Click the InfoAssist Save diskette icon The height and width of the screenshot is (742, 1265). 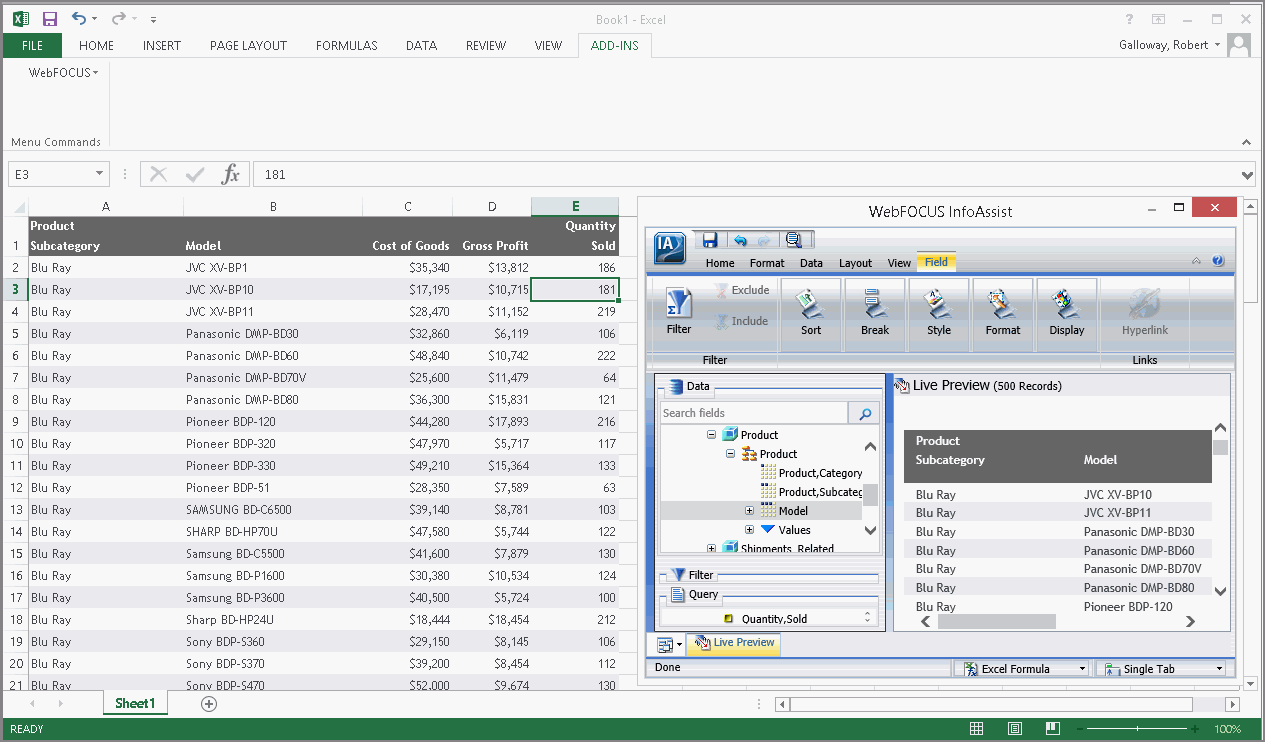click(x=710, y=240)
